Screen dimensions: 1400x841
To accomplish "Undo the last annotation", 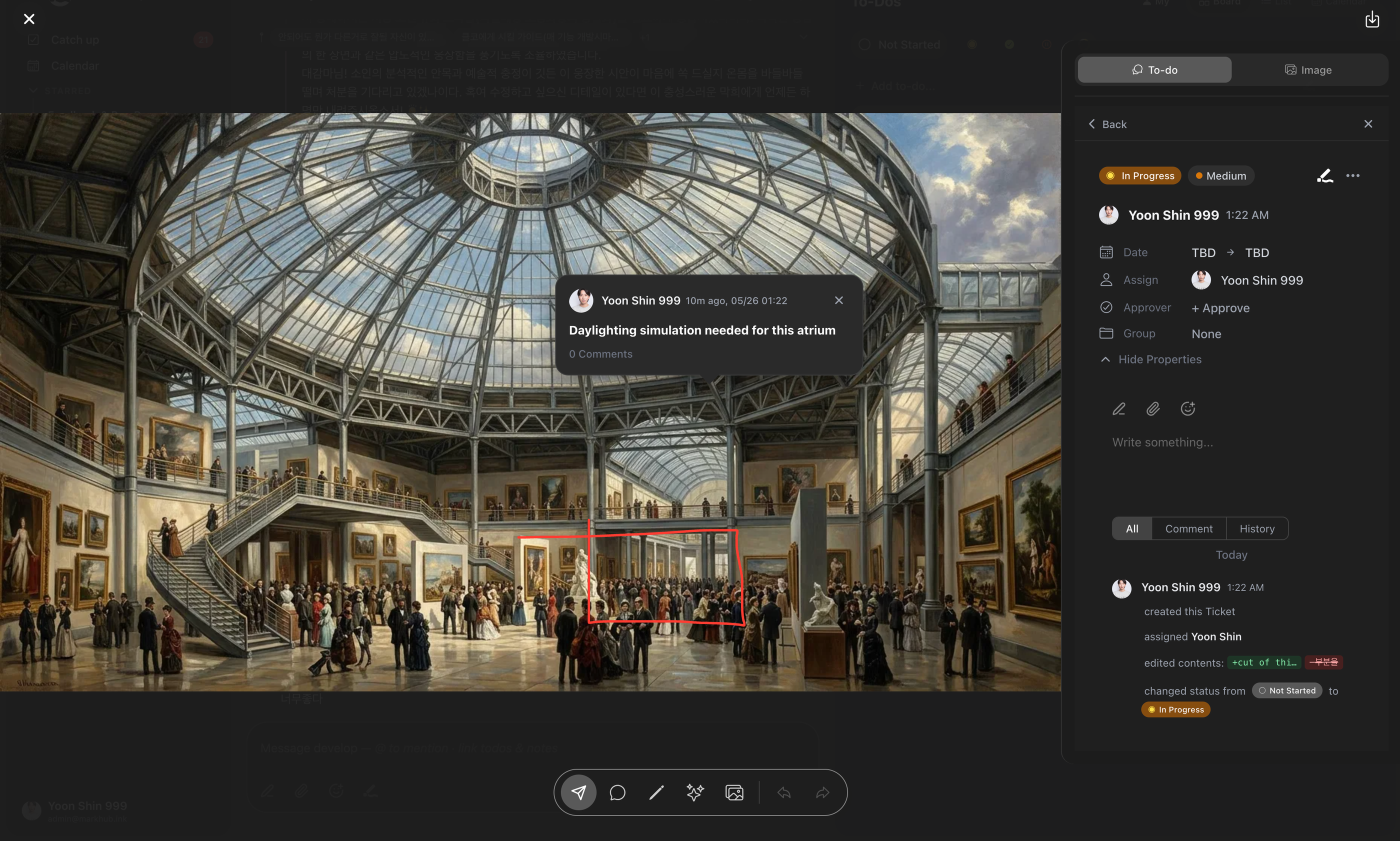I will pyautogui.click(x=783, y=792).
